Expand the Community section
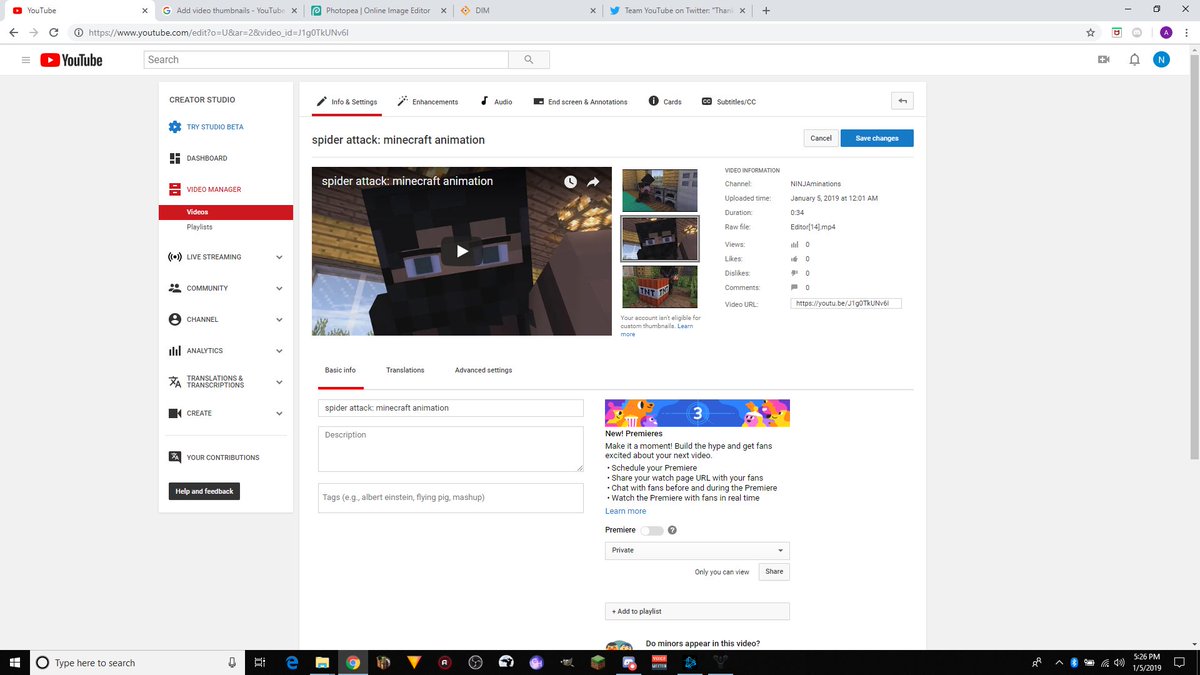Screen dimensions: 1200x675 tap(279, 288)
